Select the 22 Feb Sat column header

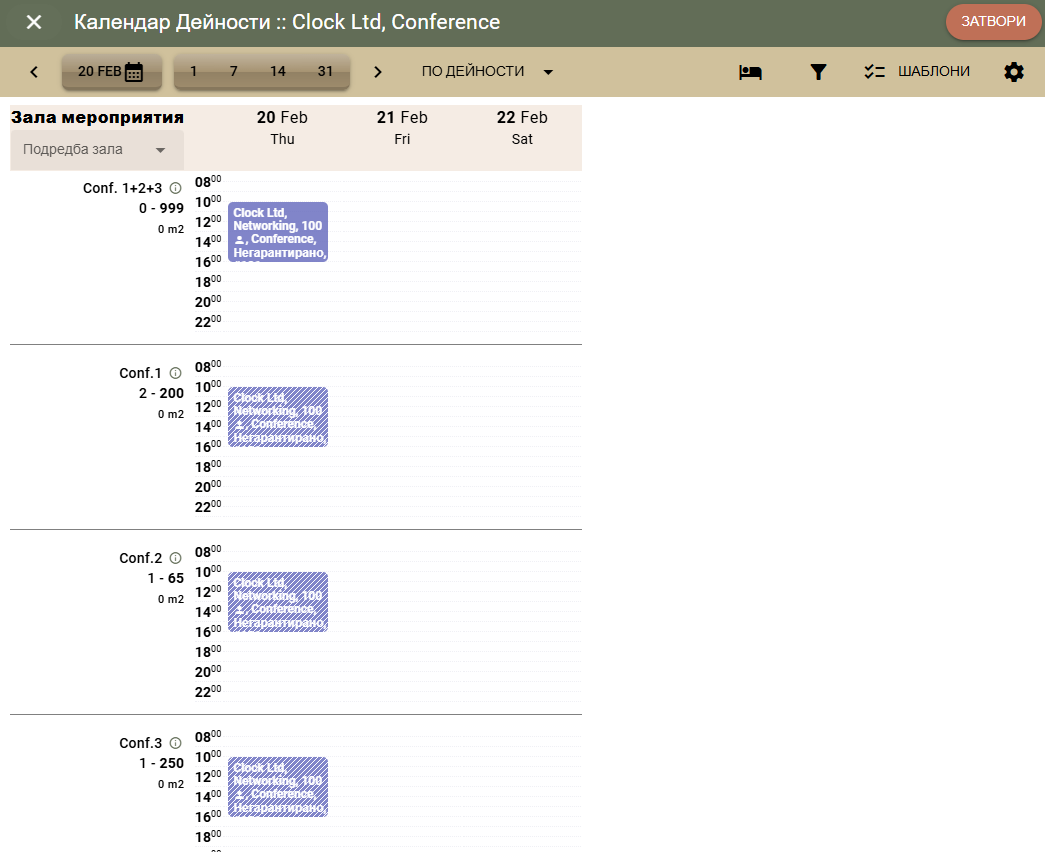522,127
